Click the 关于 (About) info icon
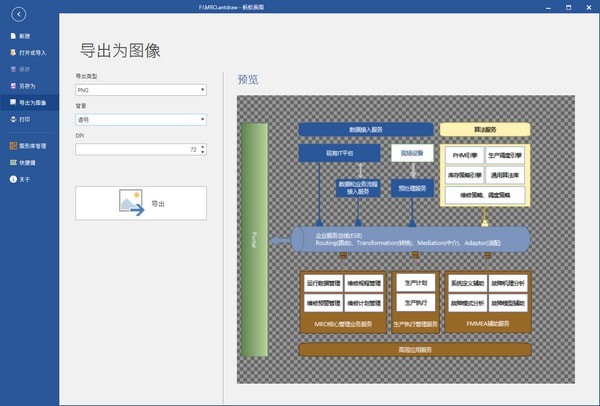The width and height of the screenshot is (600, 406). coord(11,179)
